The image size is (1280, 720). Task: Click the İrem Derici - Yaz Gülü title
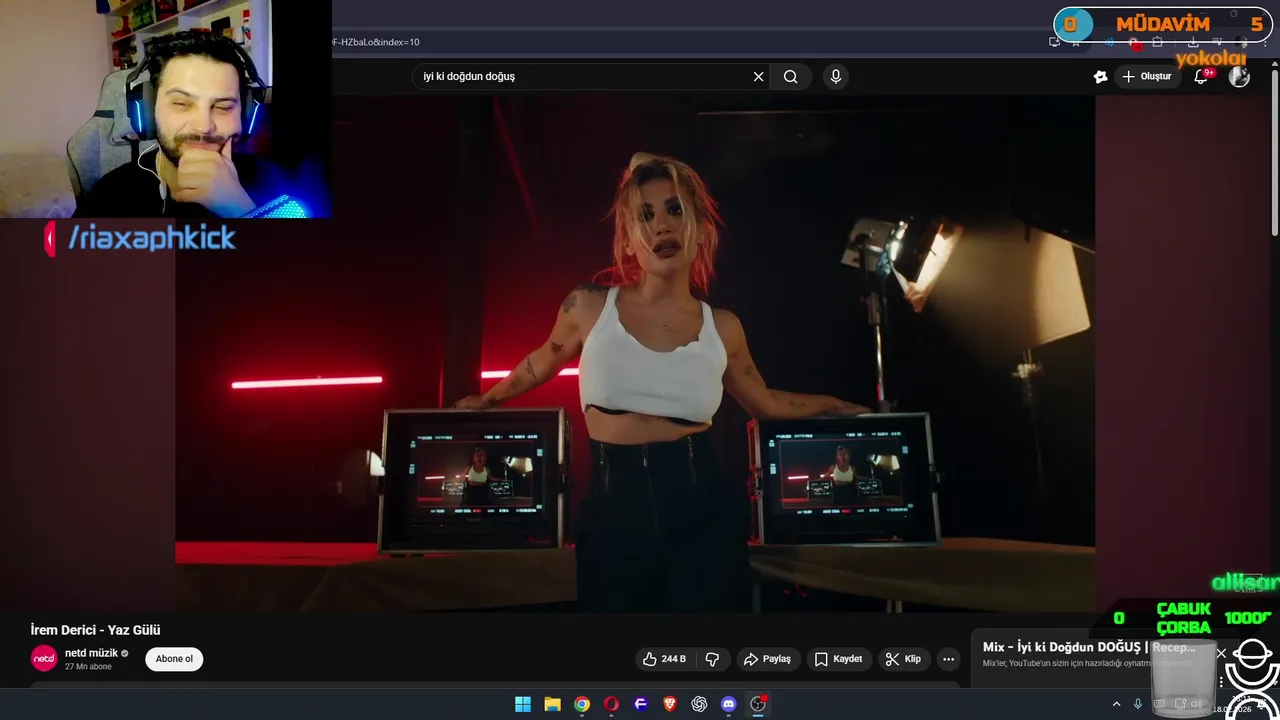pos(95,630)
